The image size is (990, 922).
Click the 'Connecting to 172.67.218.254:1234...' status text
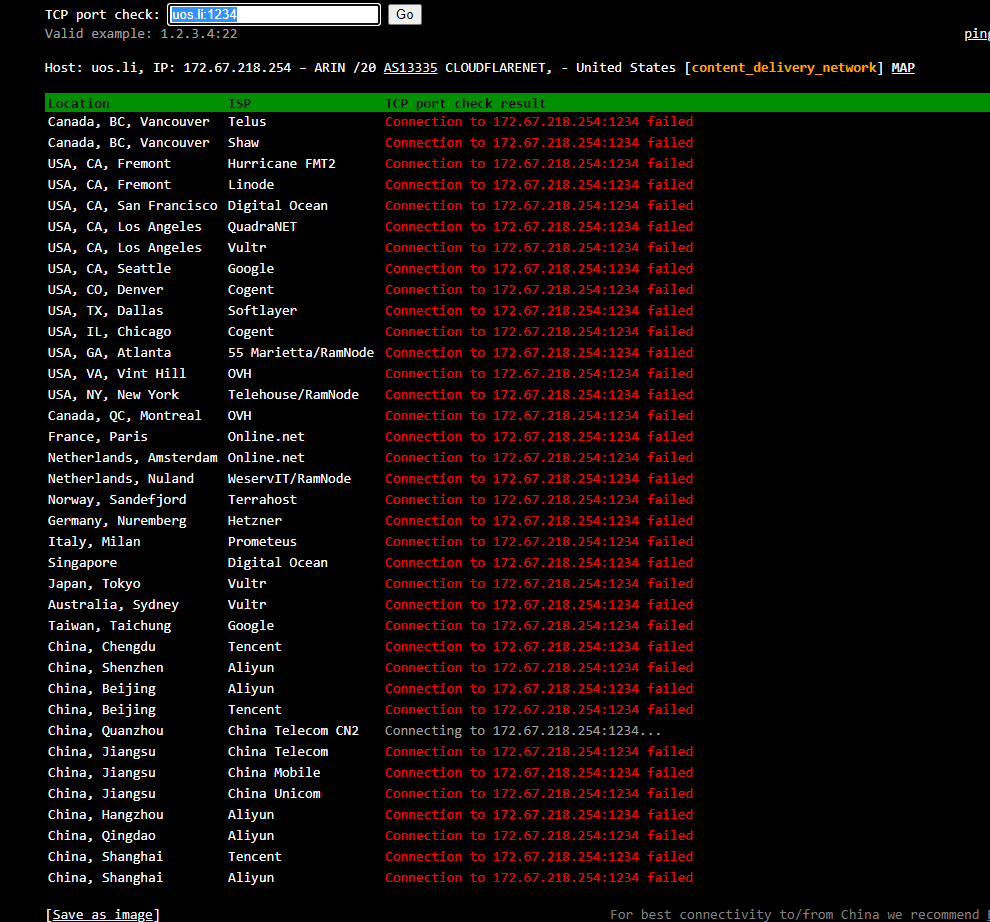[523, 731]
